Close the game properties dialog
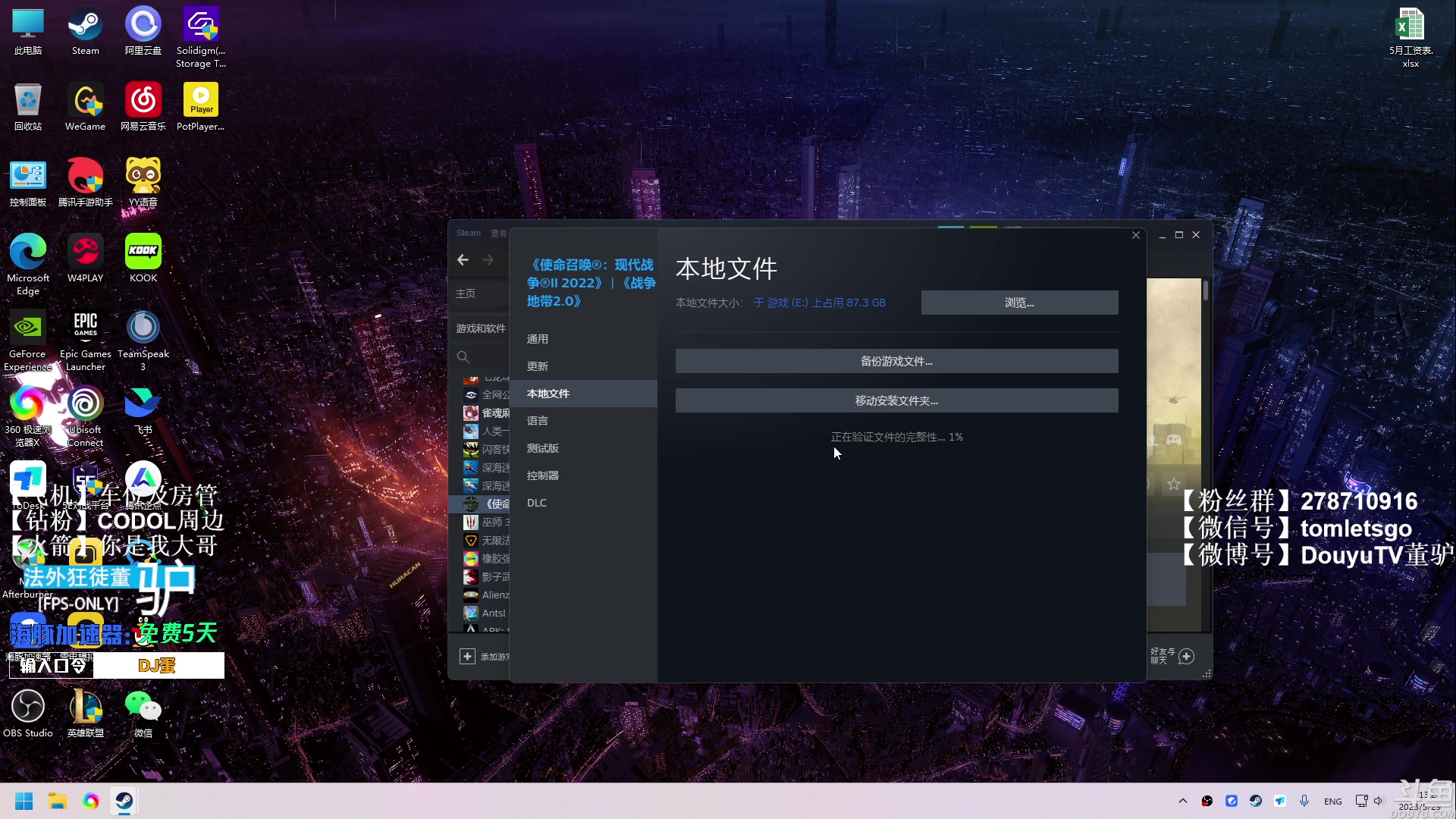 coord(1136,235)
